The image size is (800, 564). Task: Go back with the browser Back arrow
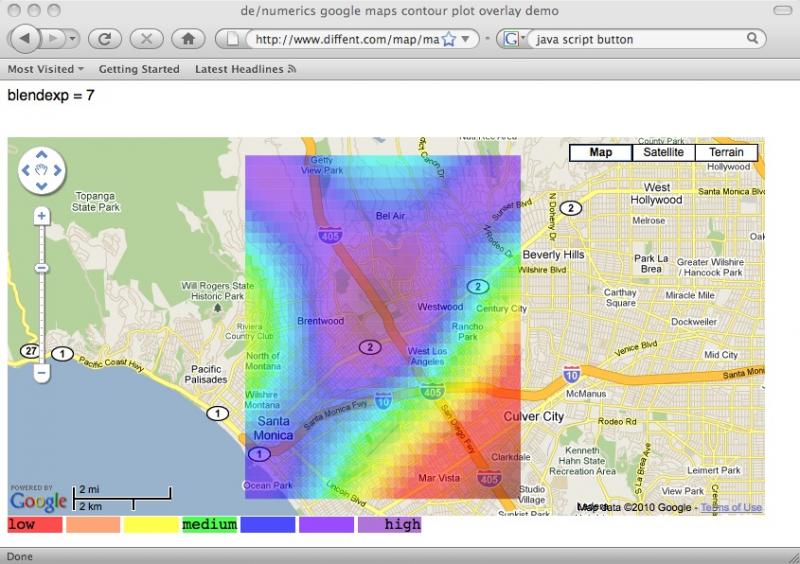coord(24,38)
